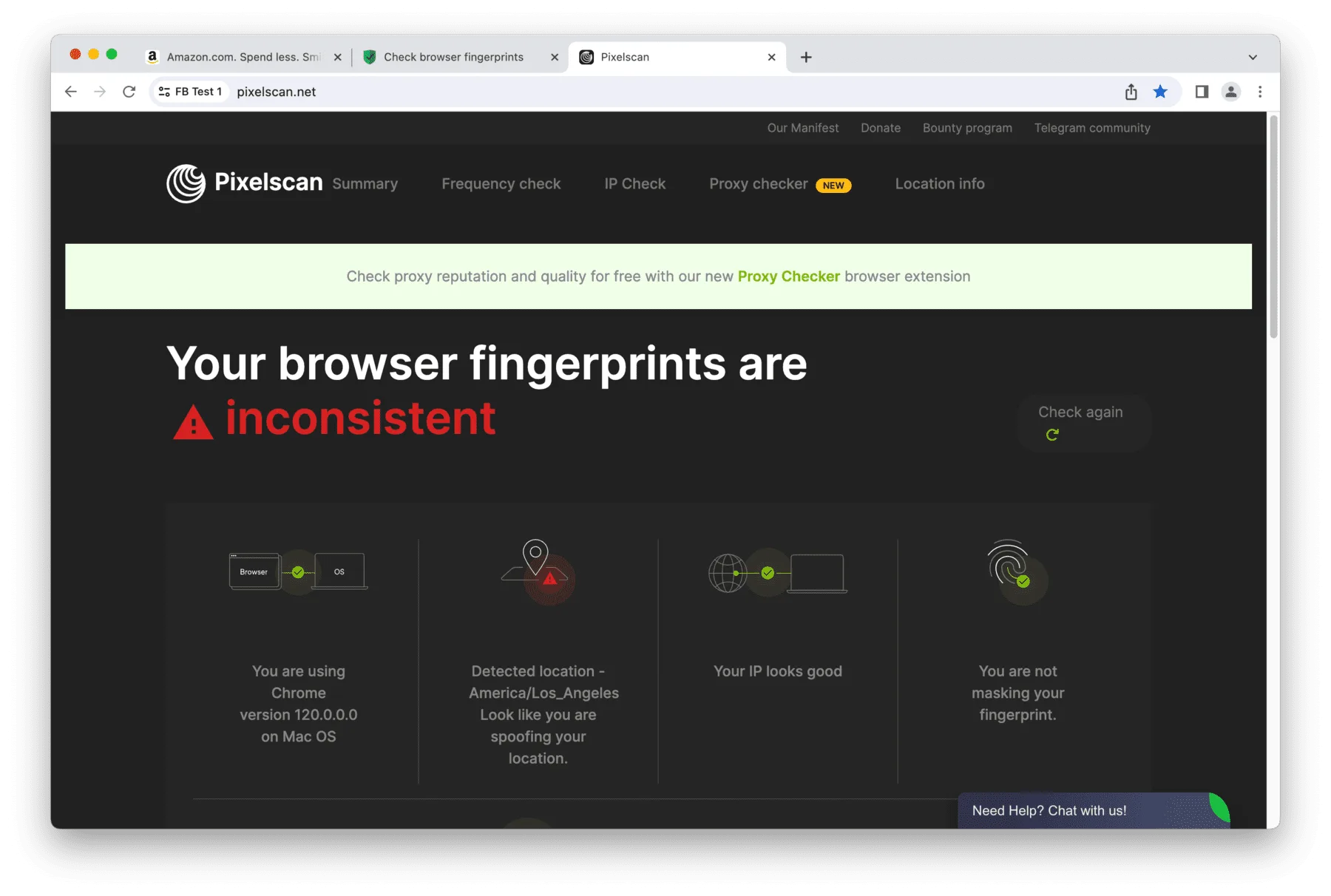Click the Chrome version 120.0.0.0 text
1331x896 pixels.
[299, 704]
